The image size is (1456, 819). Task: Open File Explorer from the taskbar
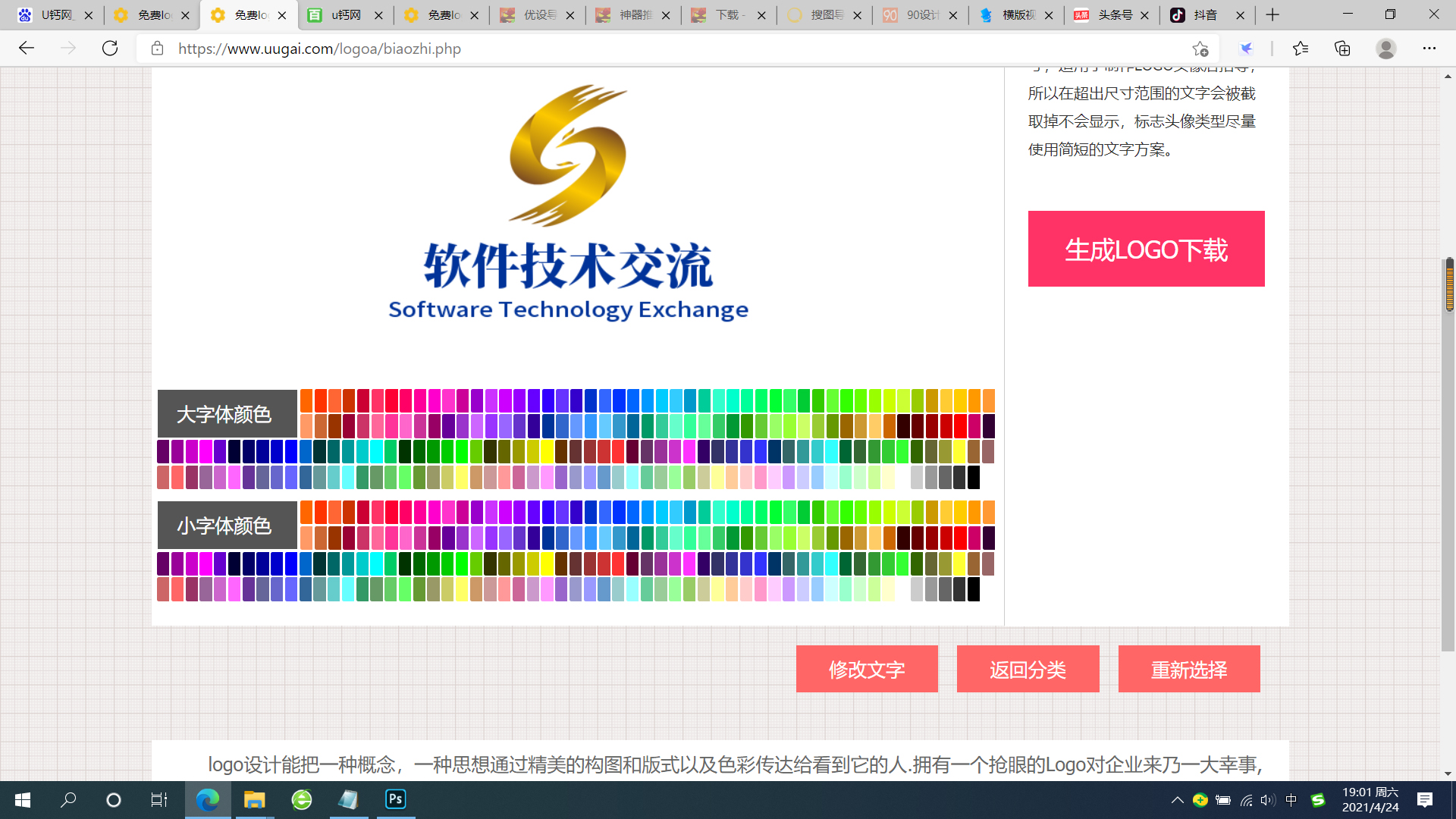pos(254,799)
